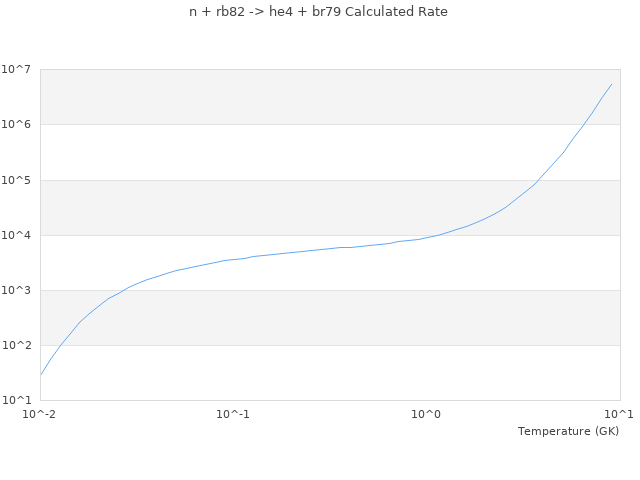The image size is (640, 480).
Task: Click the chart title about rb82 rate
Action: coord(318,12)
